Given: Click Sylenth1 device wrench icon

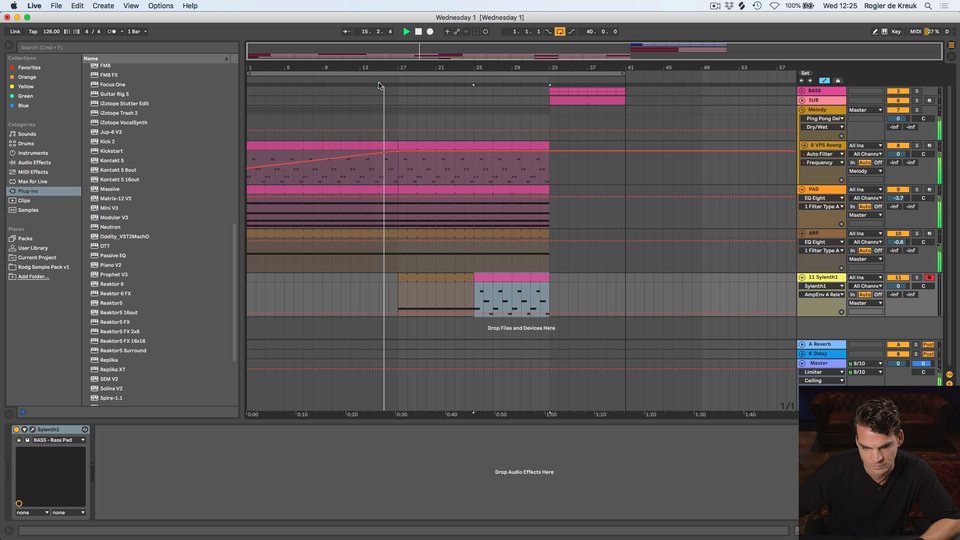Looking at the screenshot, I should (32, 430).
